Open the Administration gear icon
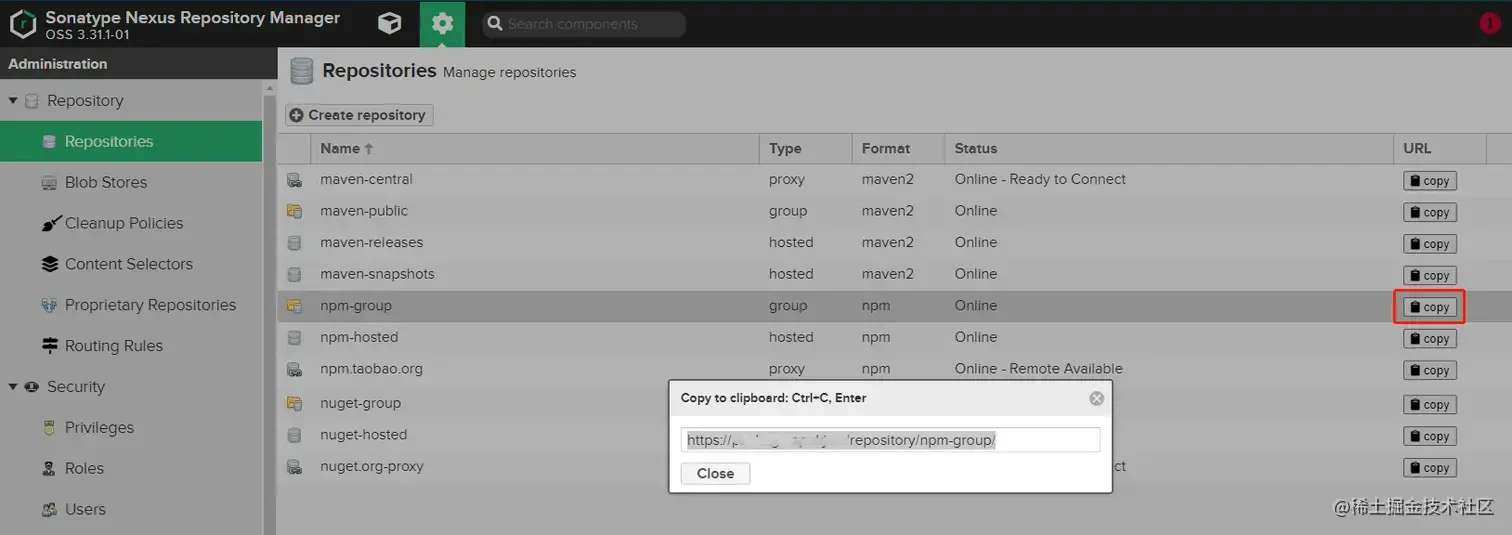Image resolution: width=1512 pixels, height=535 pixels. click(x=442, y=23)
